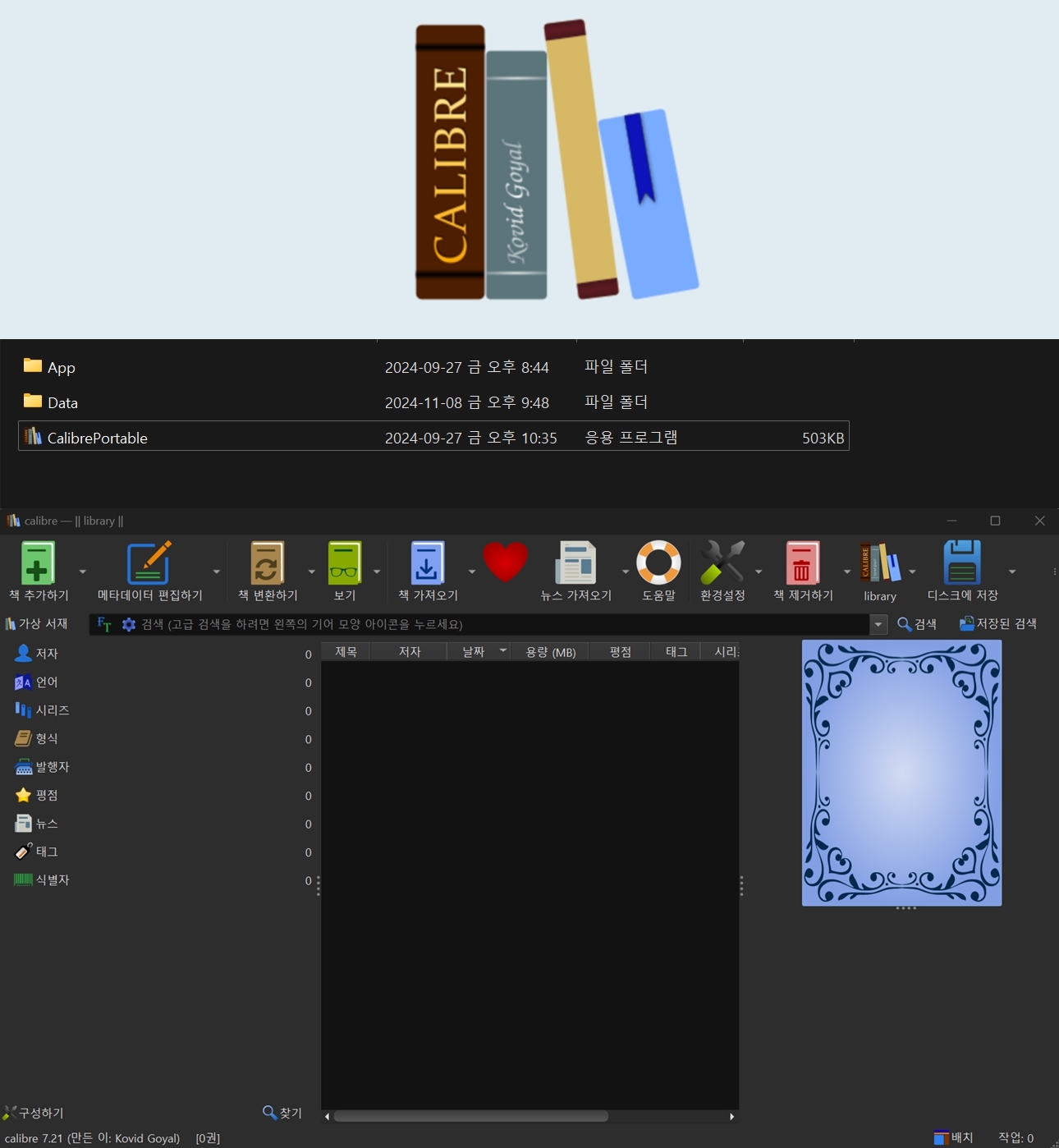
Task: Open the Edit metadata (메타데이터 편집하기) tool
Action: pos(149,563)
